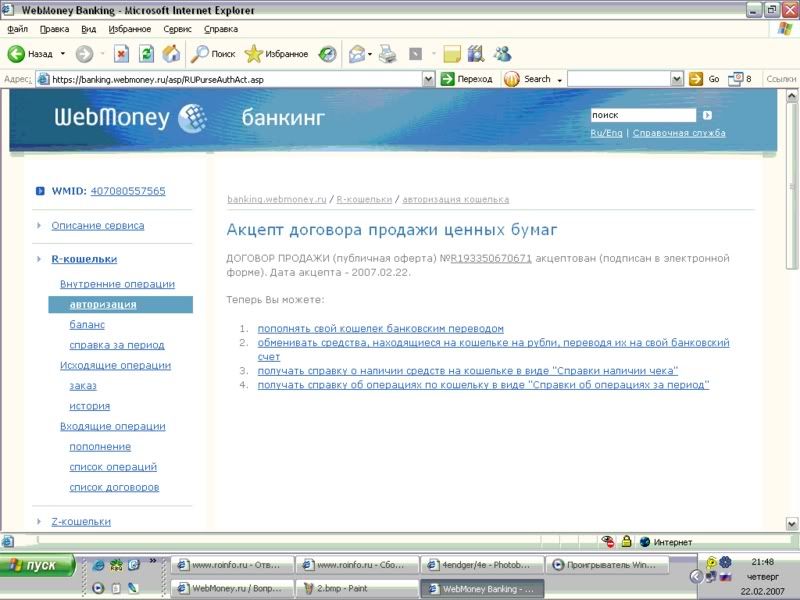This screenshot has width=800, height=600.
Task: Click the Messenger people icon
Action: click(503, 54)
